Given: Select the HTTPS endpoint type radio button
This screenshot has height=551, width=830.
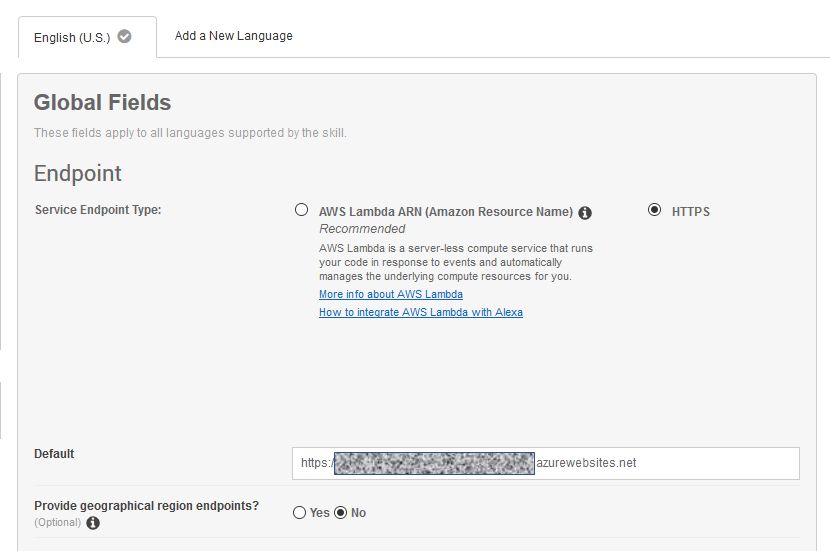Looking at the screenshot, I should 654,210.
